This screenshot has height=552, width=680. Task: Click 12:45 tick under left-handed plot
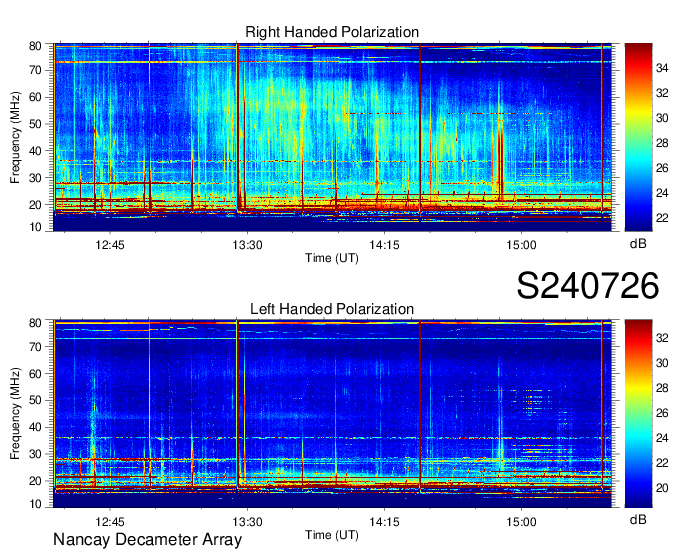(x=110, y=522)
